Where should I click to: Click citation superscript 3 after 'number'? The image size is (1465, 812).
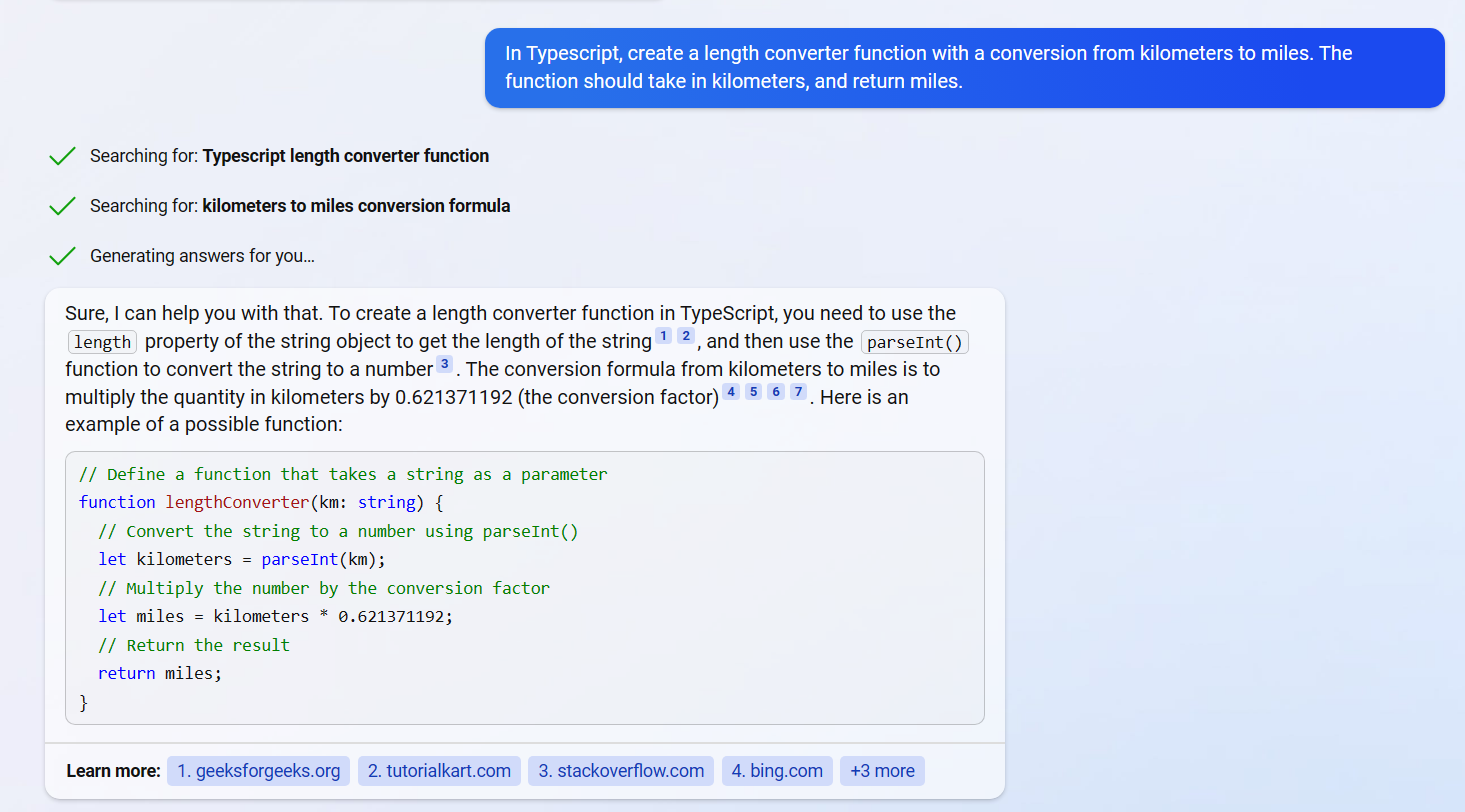[445, 364]
